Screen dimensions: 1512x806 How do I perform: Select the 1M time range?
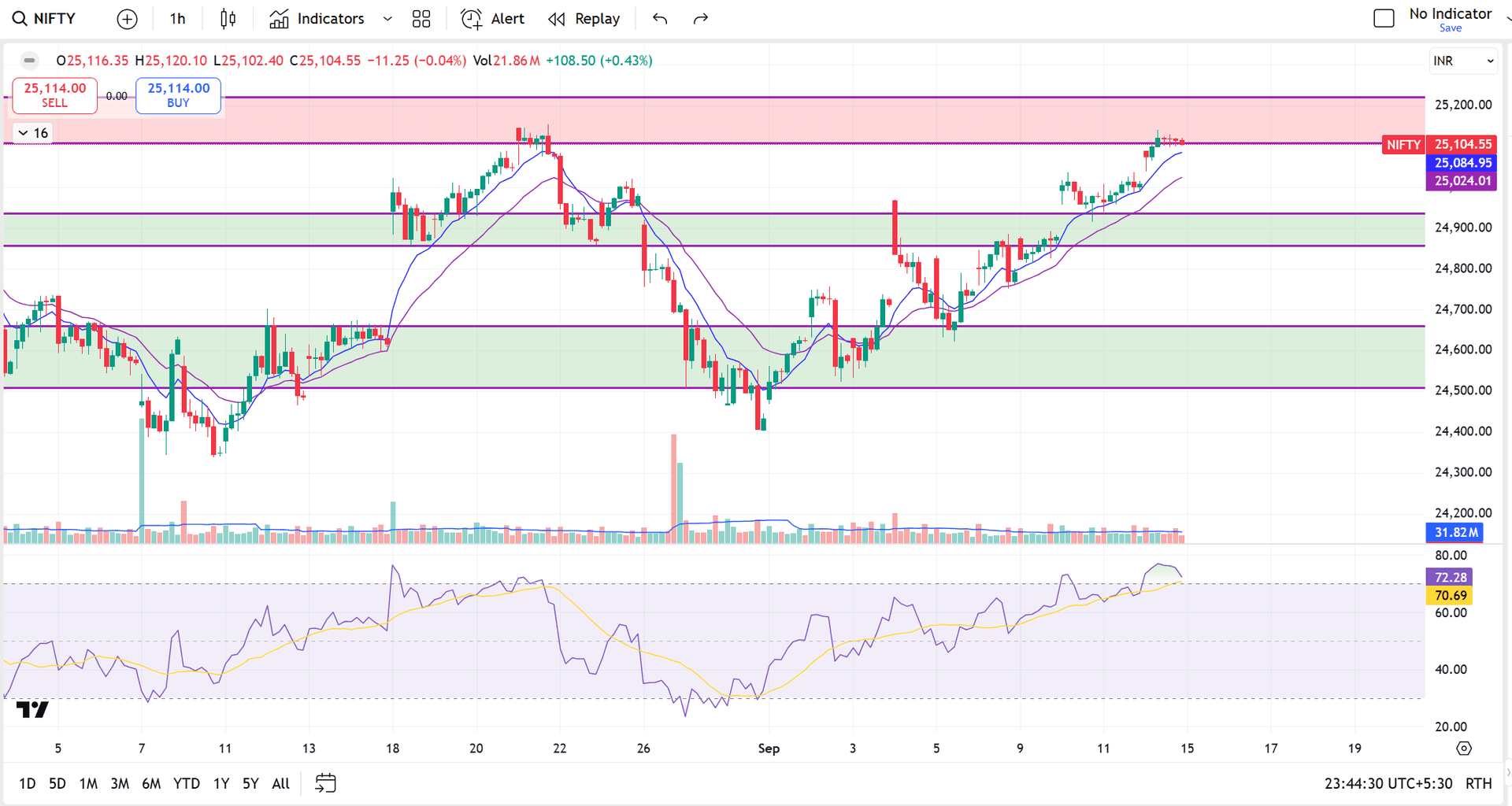[88, 784]
